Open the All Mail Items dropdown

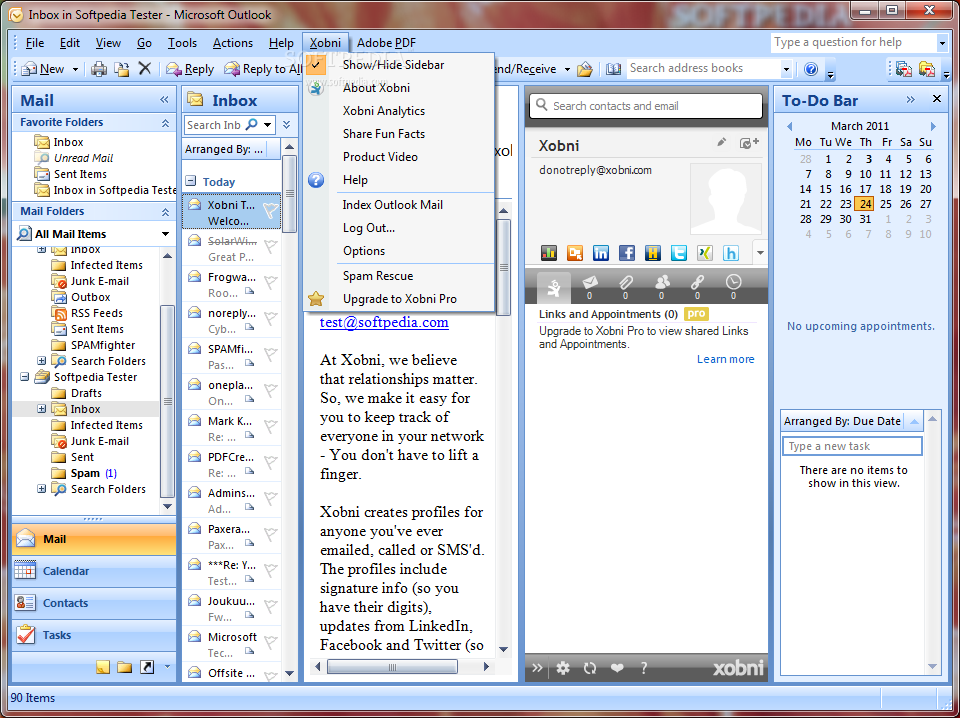pos(165,234)
